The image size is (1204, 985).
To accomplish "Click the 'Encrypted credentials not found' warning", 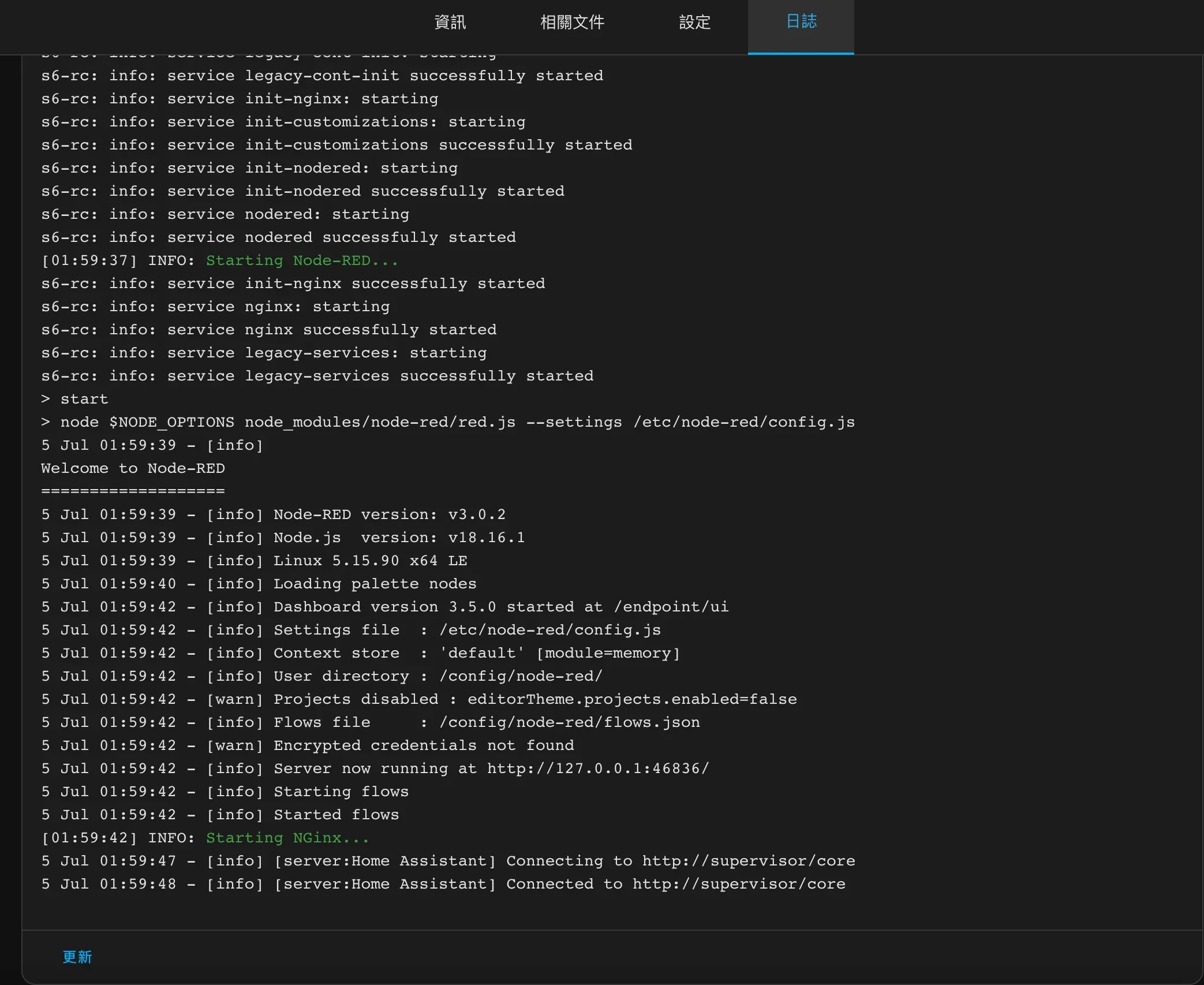I will [x=308, y=745].
